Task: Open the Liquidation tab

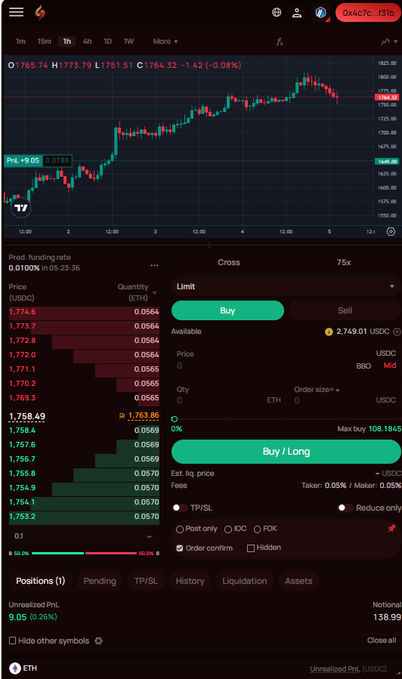Action: pyautogui.click(x=244, y=581)
